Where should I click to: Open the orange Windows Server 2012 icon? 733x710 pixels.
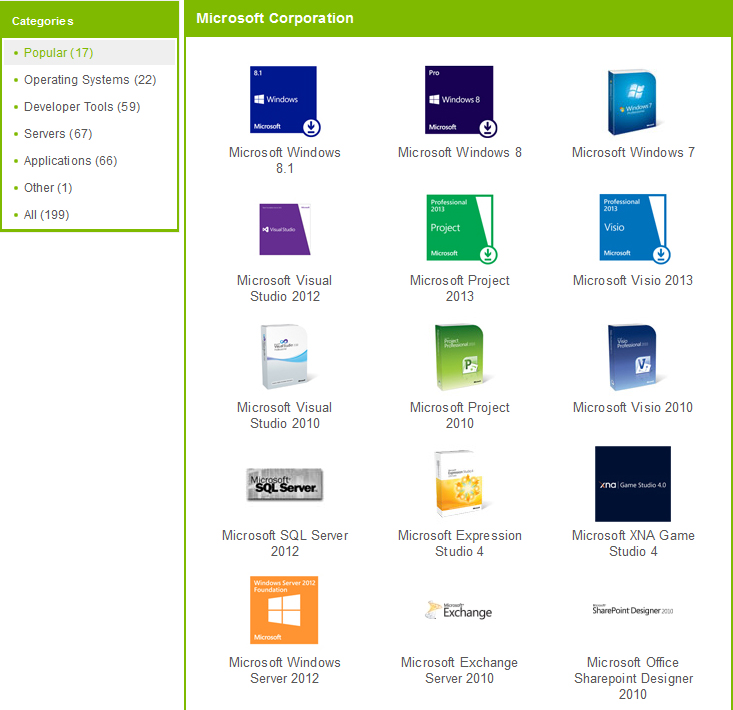click(284, 610)
